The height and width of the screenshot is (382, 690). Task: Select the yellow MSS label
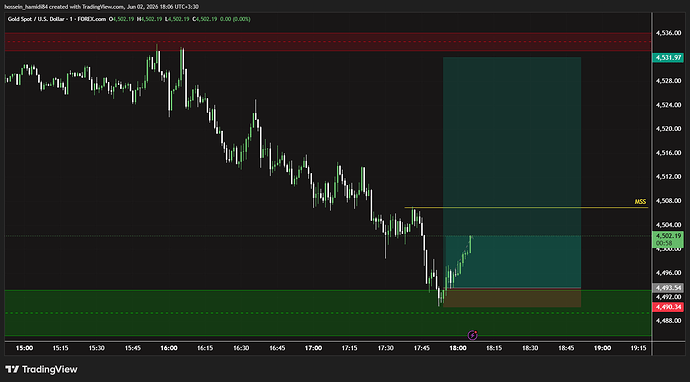[640, 202]
